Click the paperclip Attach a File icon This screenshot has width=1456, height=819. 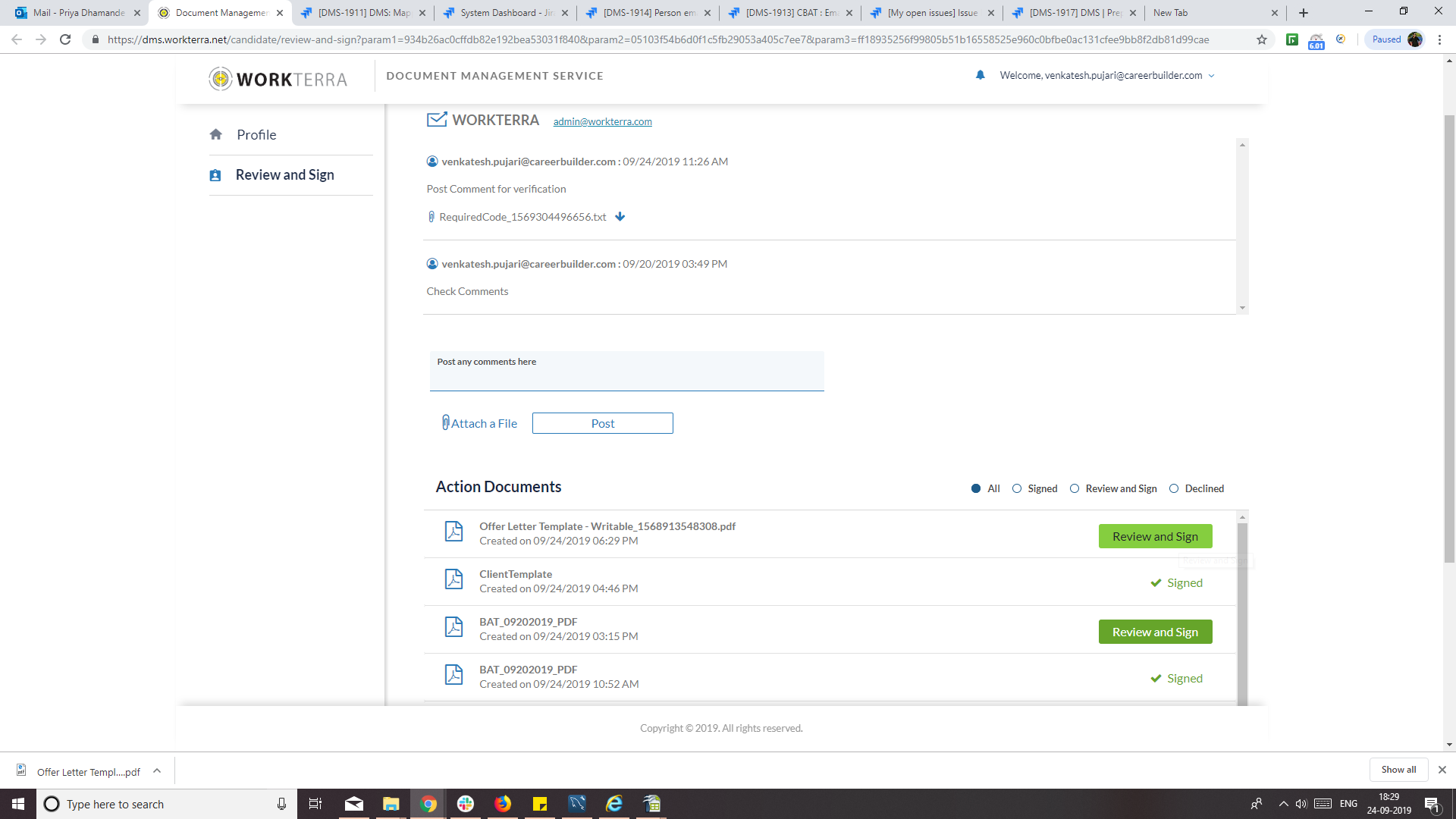[x=446, y=423]
